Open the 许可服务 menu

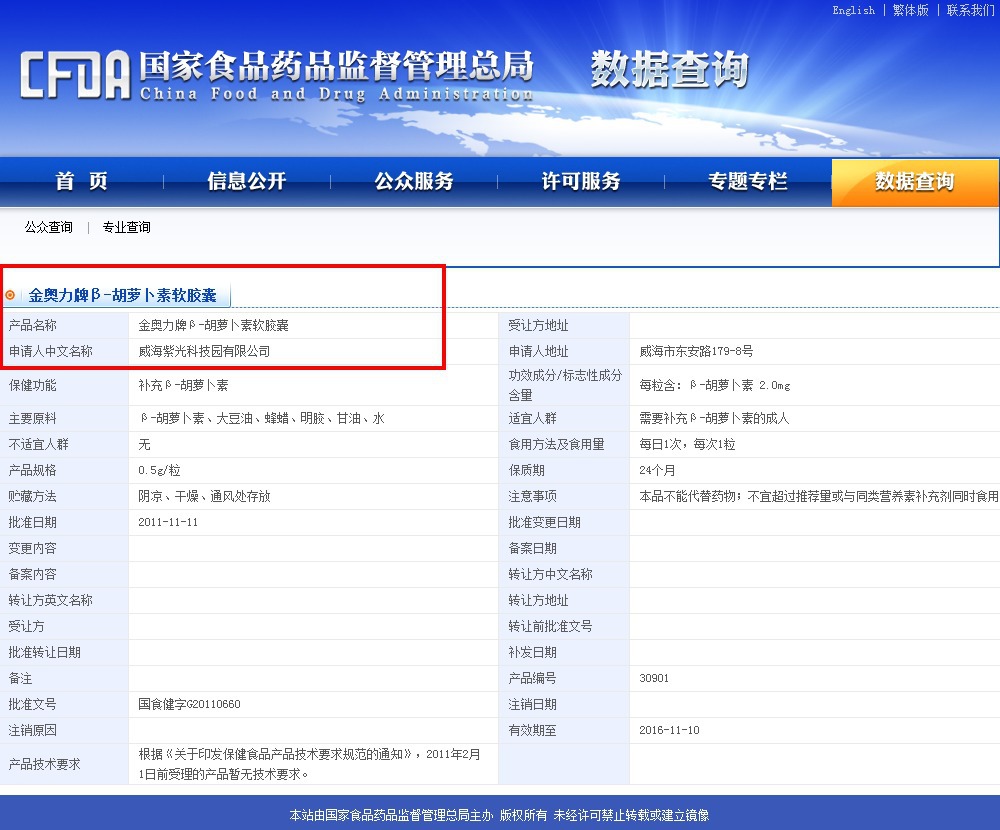[581, 181]
